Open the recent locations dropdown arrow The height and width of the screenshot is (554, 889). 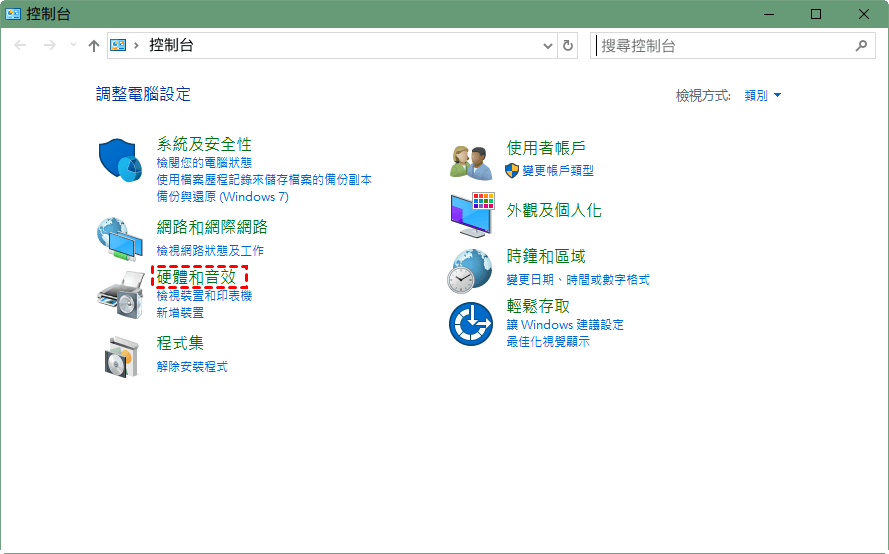coord(73,45)
